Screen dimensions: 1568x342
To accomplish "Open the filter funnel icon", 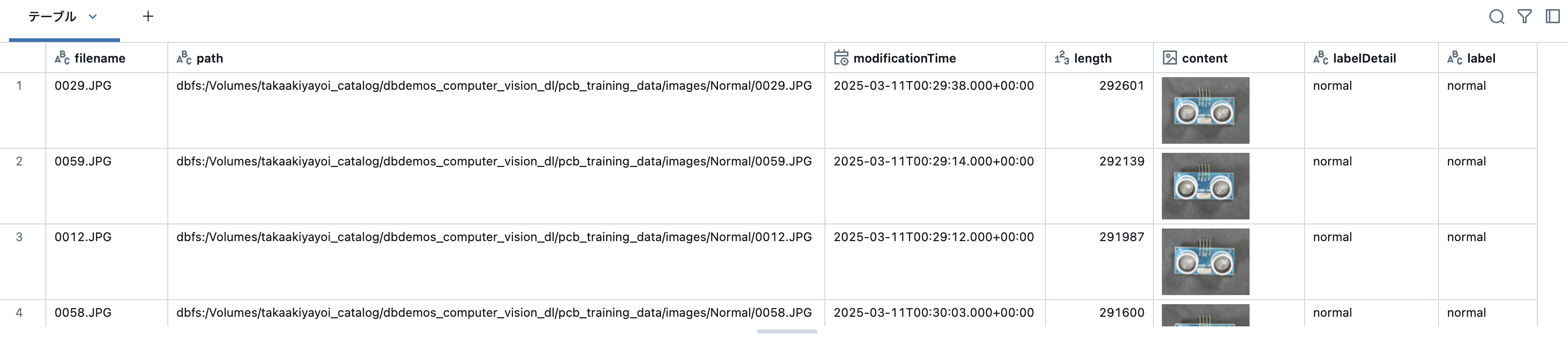I will pyautogui.click(x=1524, y=17).
